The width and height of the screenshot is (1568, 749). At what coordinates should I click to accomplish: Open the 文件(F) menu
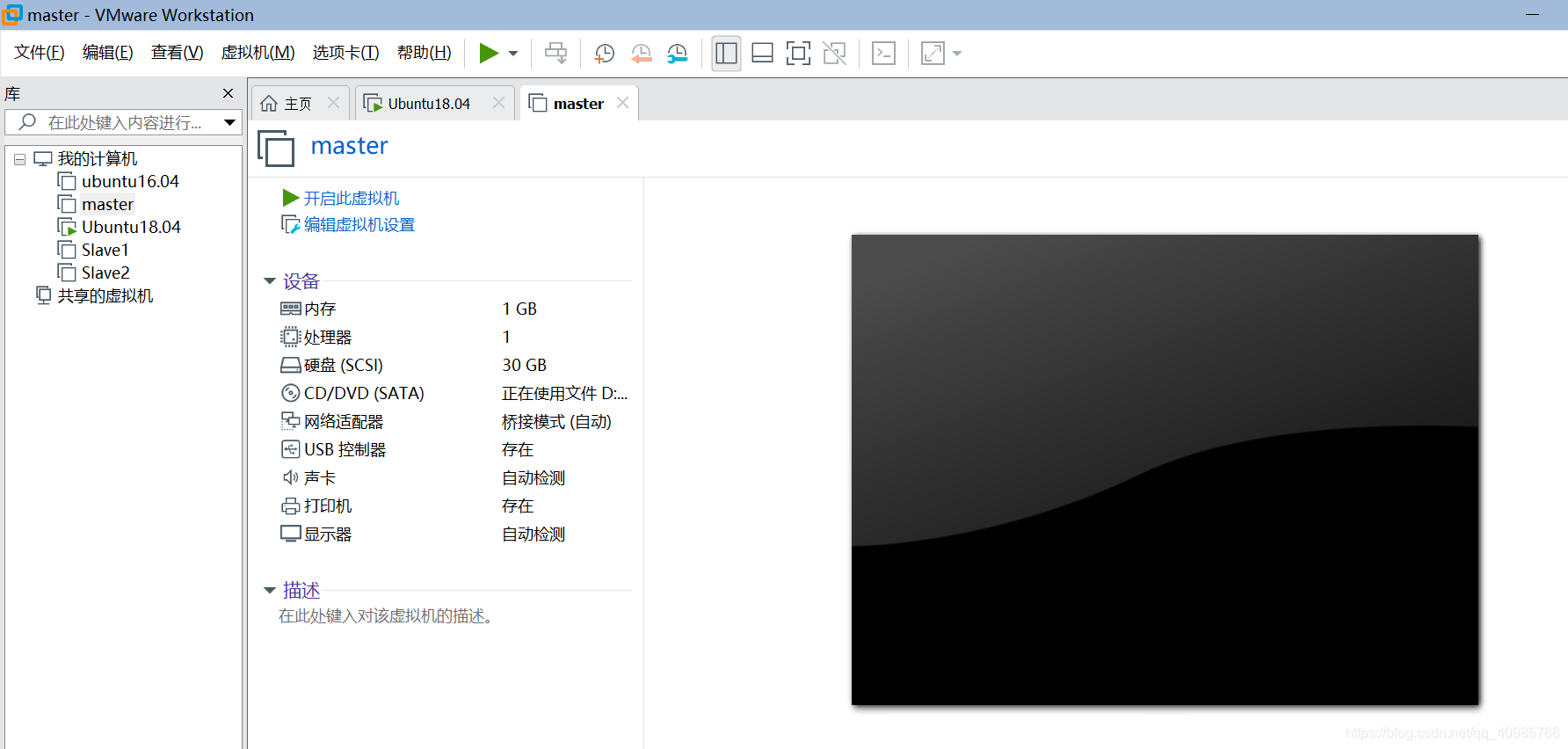coord(40,53)
